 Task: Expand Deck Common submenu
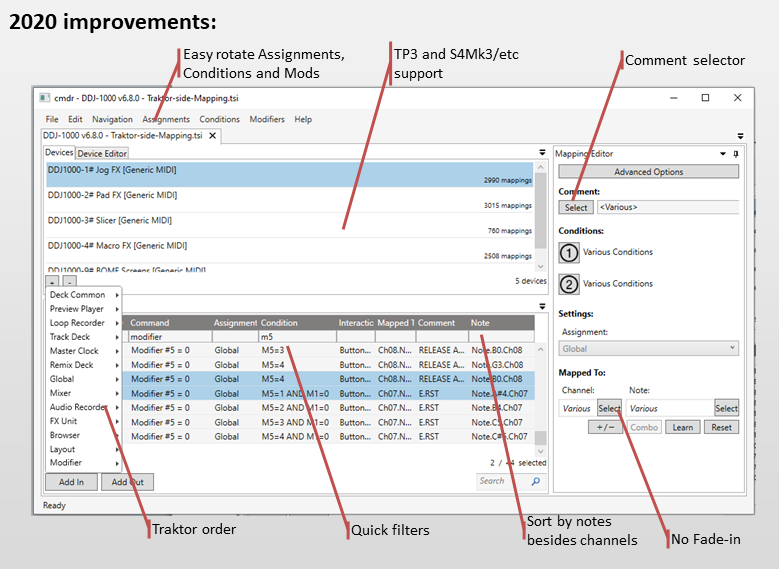tap(83, 295)
